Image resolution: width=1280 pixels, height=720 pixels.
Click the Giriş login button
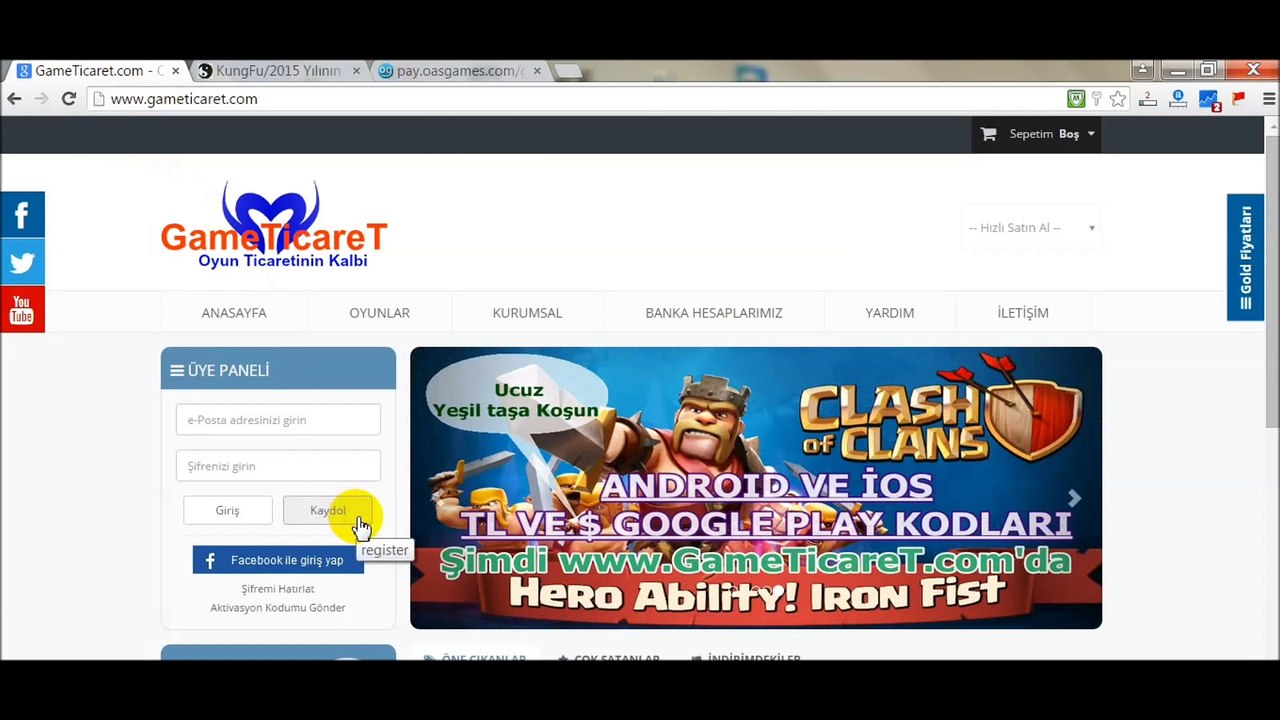tap(227, 510)
